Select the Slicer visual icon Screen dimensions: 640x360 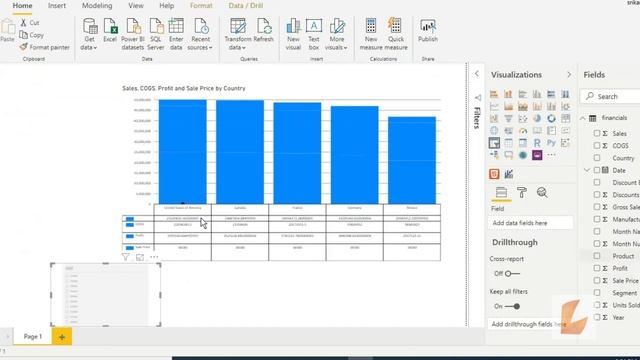[x=494, y=143]
